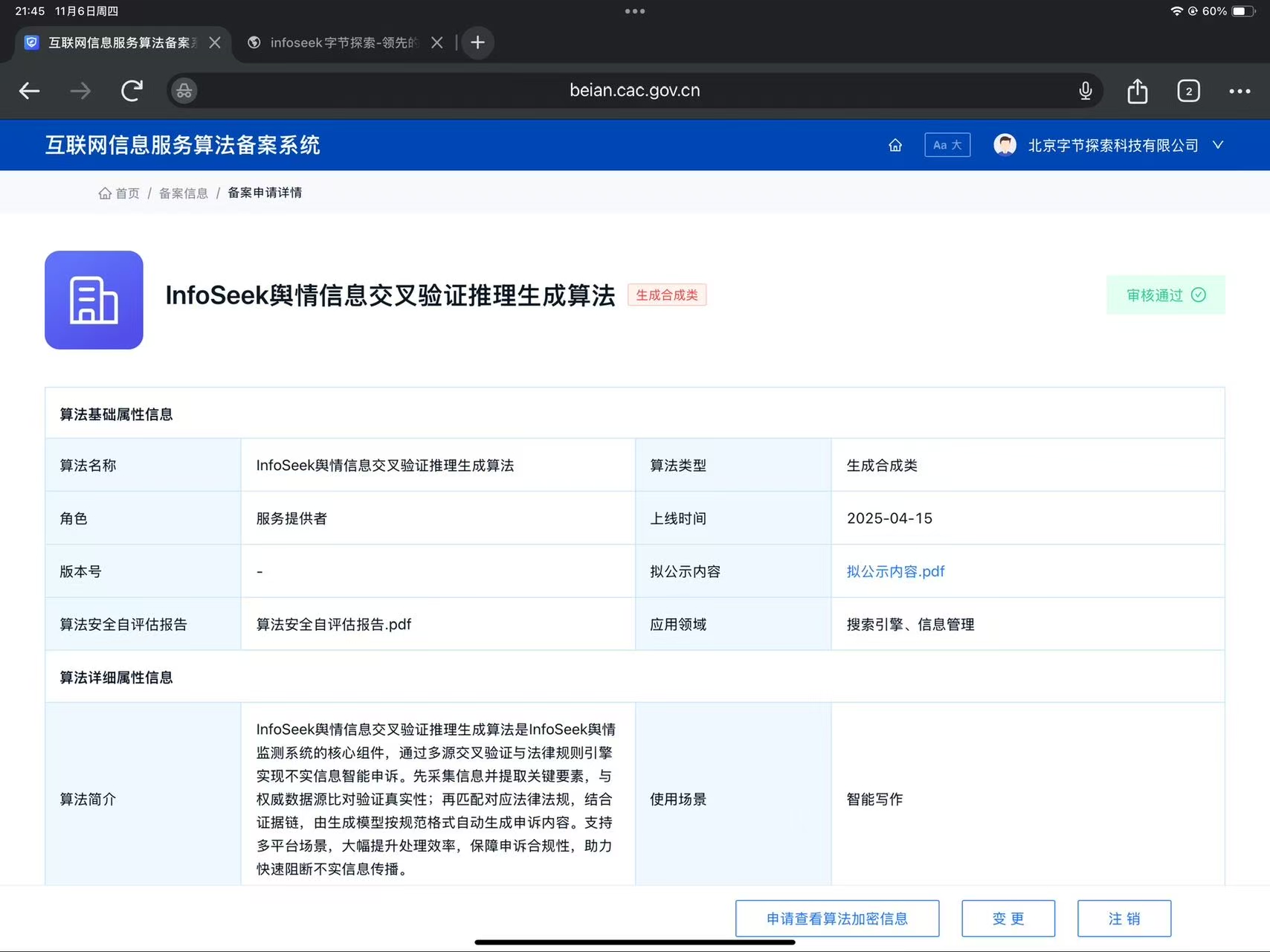Click the 上线时间 value 2025-04-15
Image resolution: width=1270 pixels, height=952 pixels.
[x=889, y=518]
